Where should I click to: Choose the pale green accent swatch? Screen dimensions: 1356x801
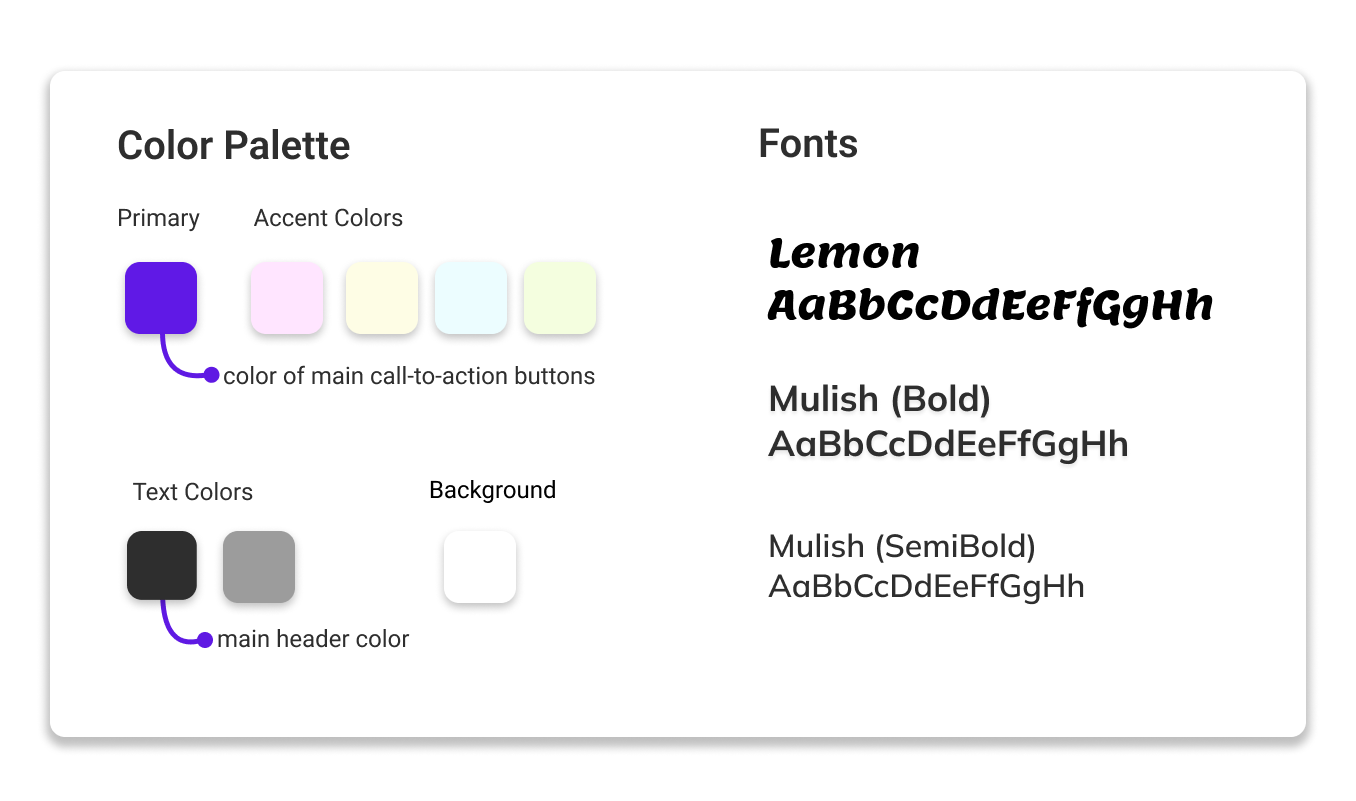click(560, 298)
